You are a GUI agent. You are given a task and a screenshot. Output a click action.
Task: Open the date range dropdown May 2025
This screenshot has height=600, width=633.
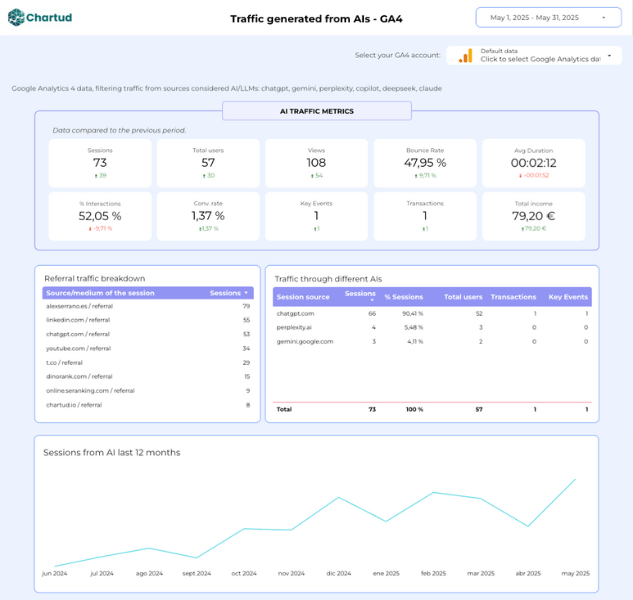[x=548, y=18]
